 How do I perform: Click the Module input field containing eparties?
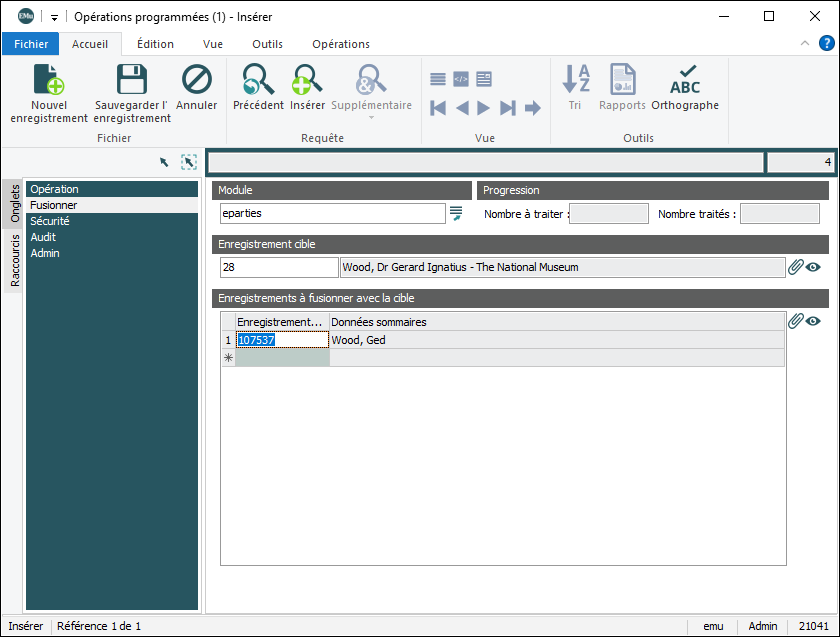(x=332, y=213)
